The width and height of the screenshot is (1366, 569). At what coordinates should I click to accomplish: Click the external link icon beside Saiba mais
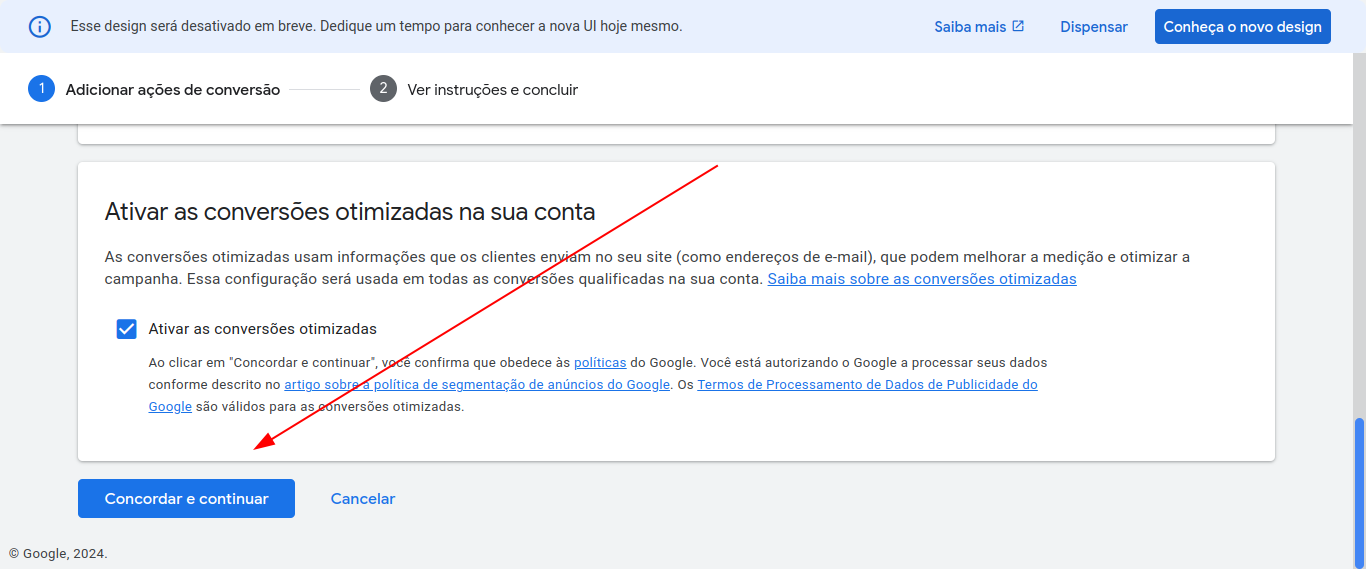coord(1018,26)
